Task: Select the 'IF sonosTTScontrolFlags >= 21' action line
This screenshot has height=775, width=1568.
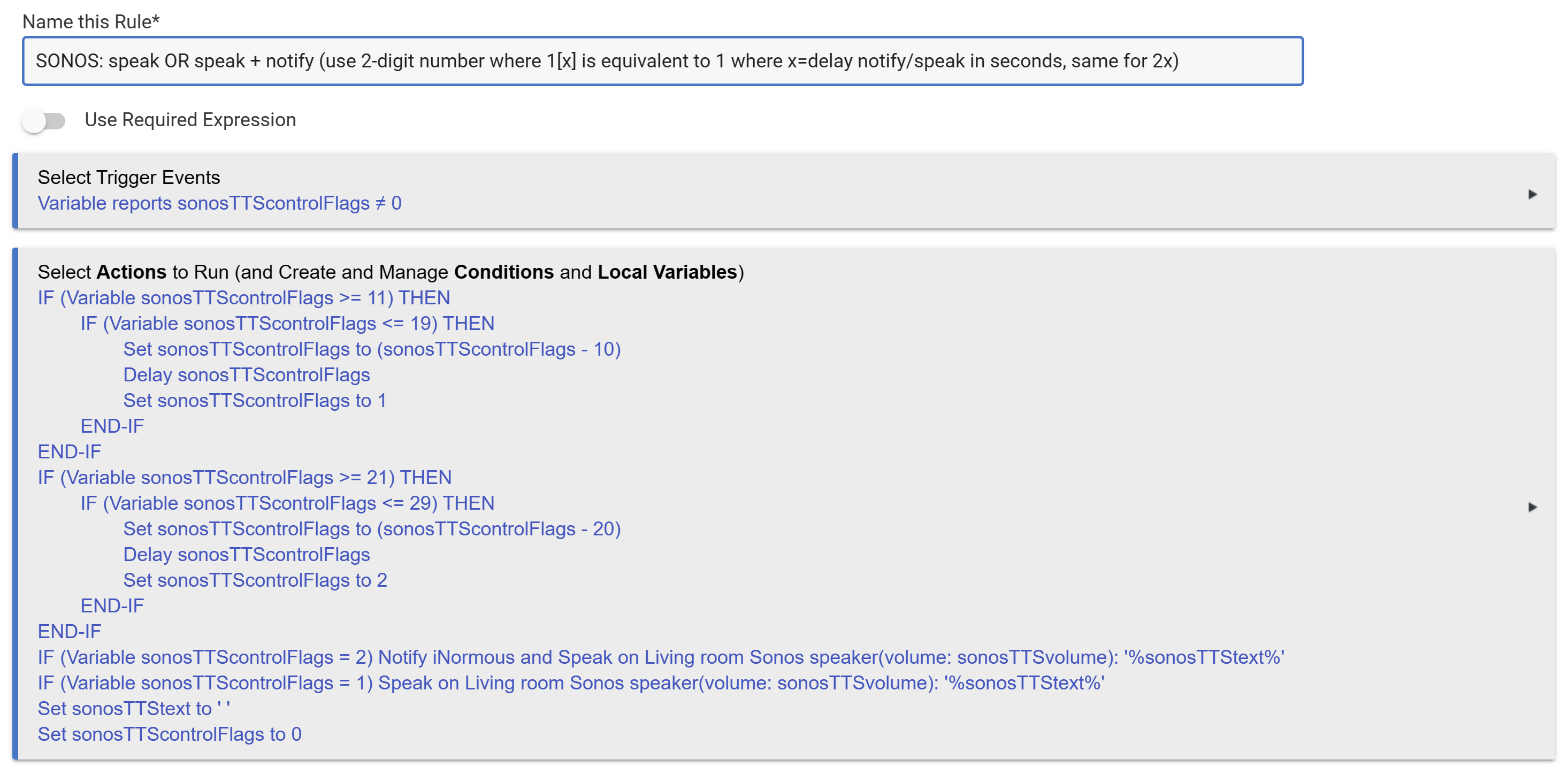Action: (244, 477)
